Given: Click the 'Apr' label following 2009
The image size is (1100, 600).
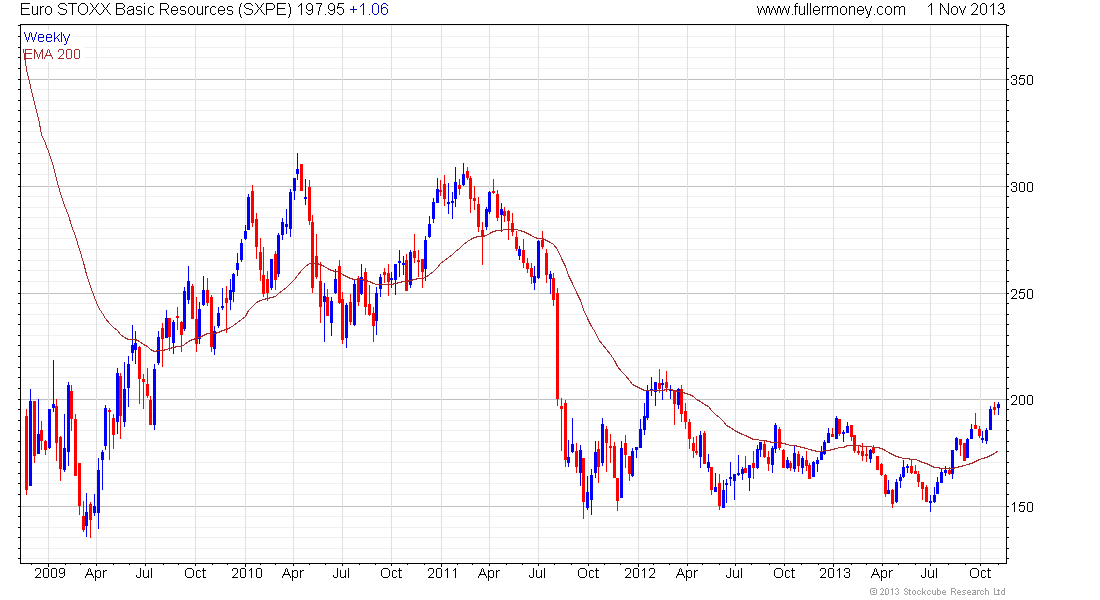Looking at the screenshot, I should click(95, 573).
